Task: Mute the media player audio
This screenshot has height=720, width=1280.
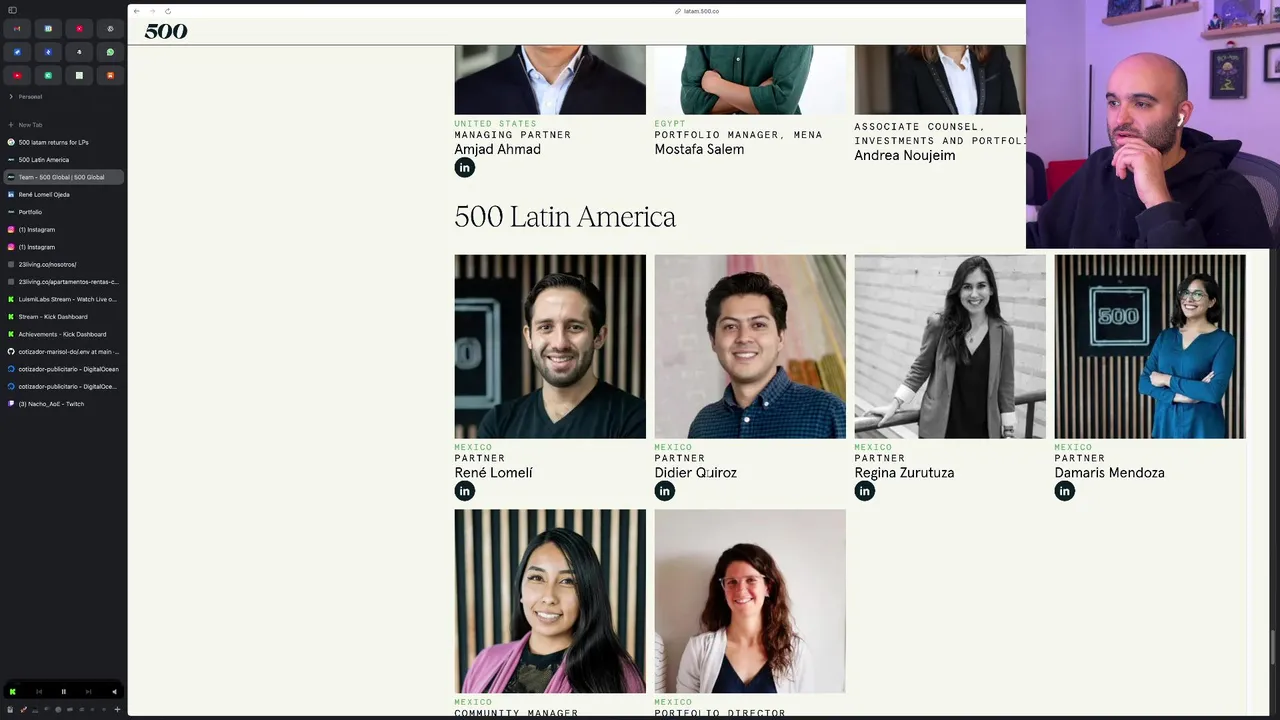Action: (x=114, y=691)
